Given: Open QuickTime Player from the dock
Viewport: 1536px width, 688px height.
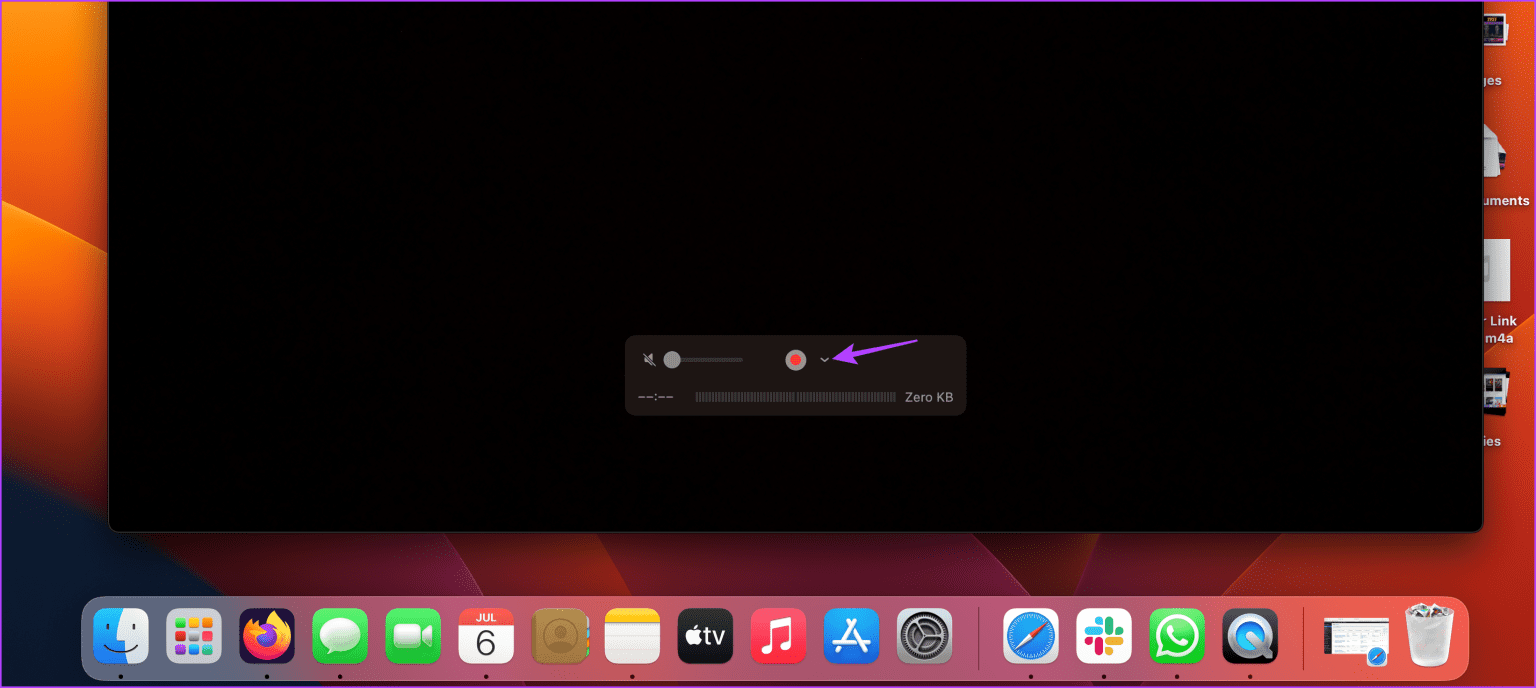Looking at the screenshot, I should click(x=1250, y=636).
